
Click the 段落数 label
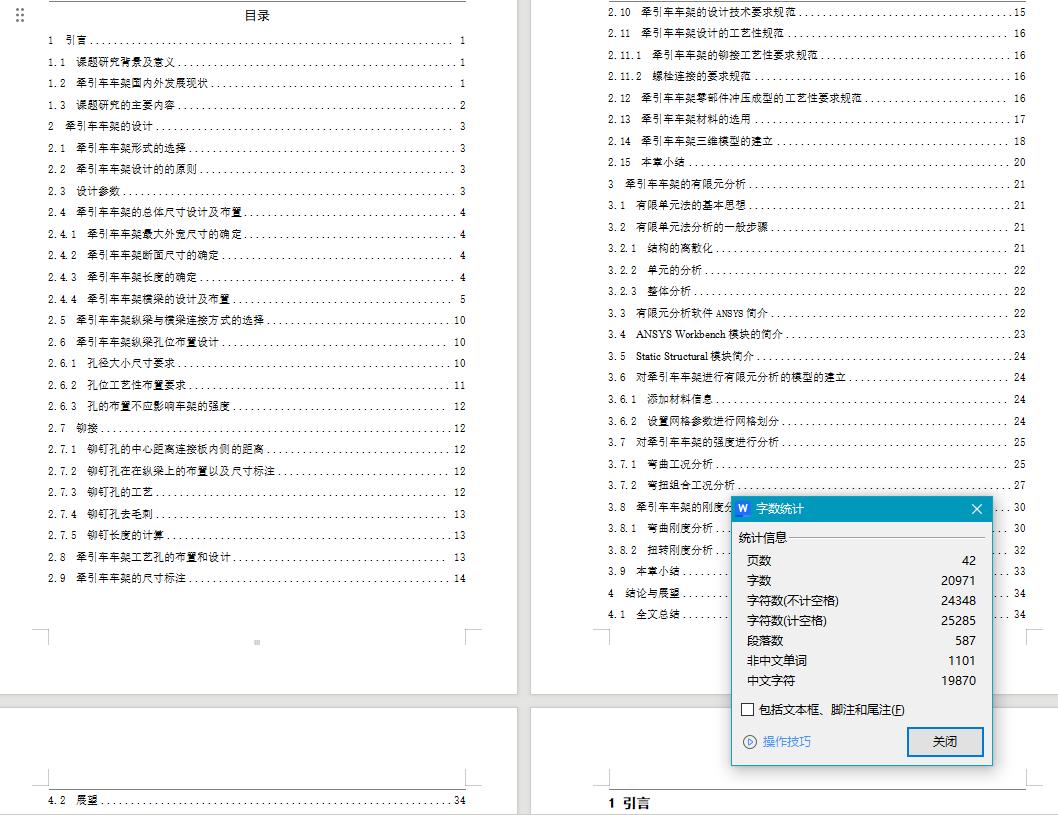(764, 641)
